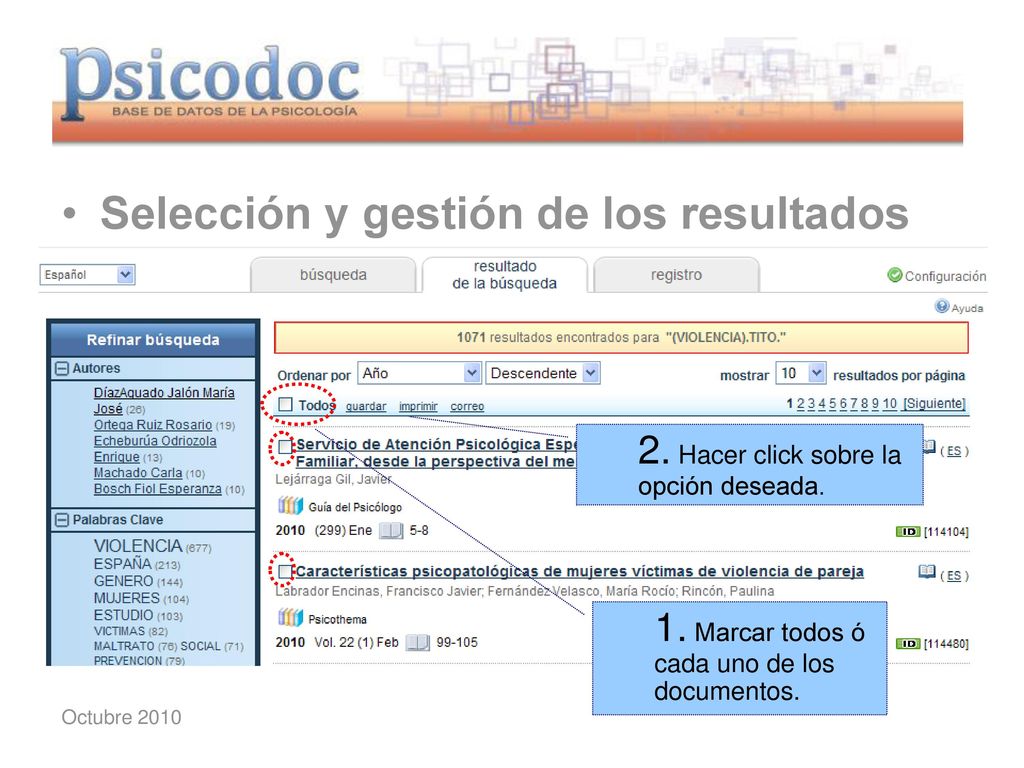Select the resultado de la búsqueda tab
Screen dimensions: 1024x768
coord(505,275)
